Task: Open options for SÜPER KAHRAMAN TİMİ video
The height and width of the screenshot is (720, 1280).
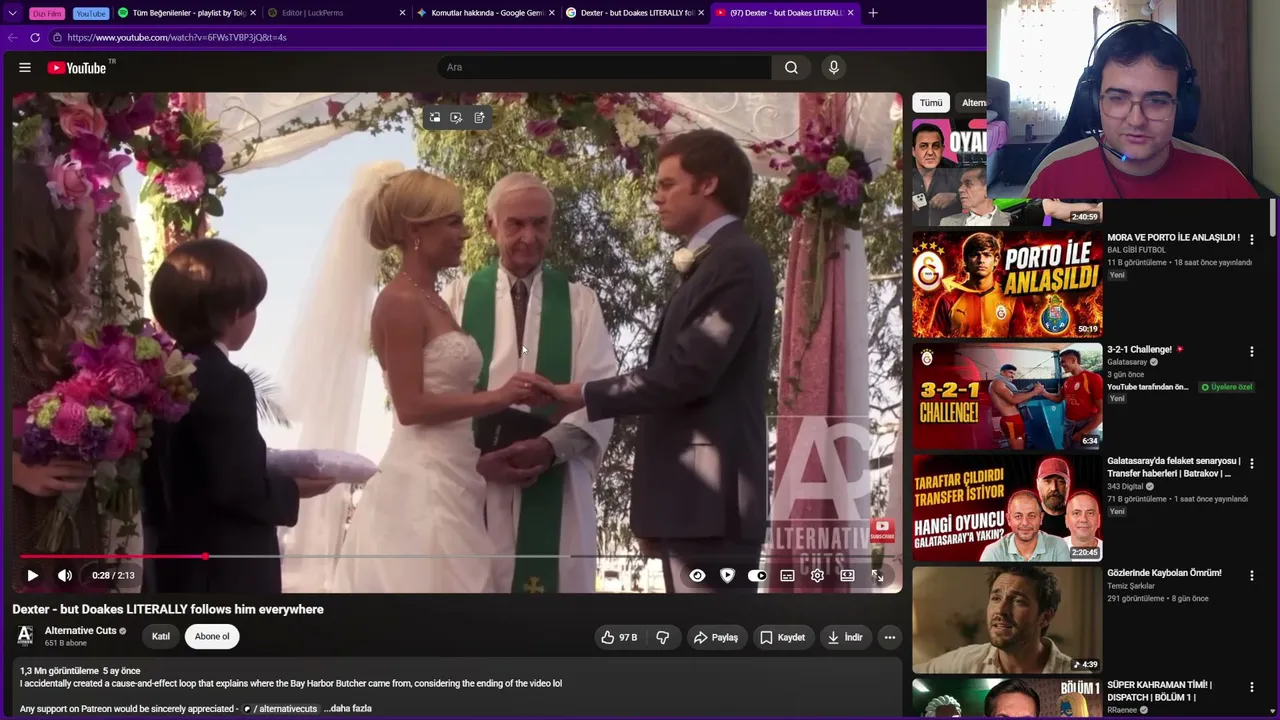Action: click(1251, 688)
